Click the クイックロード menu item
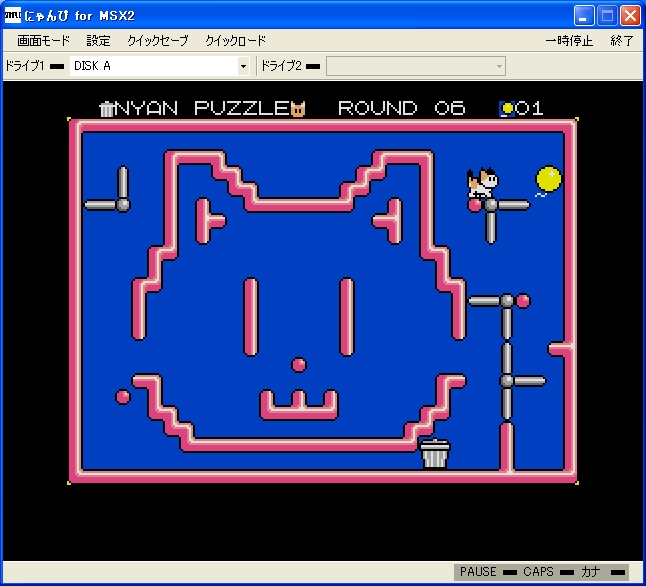 coord(236,40)
